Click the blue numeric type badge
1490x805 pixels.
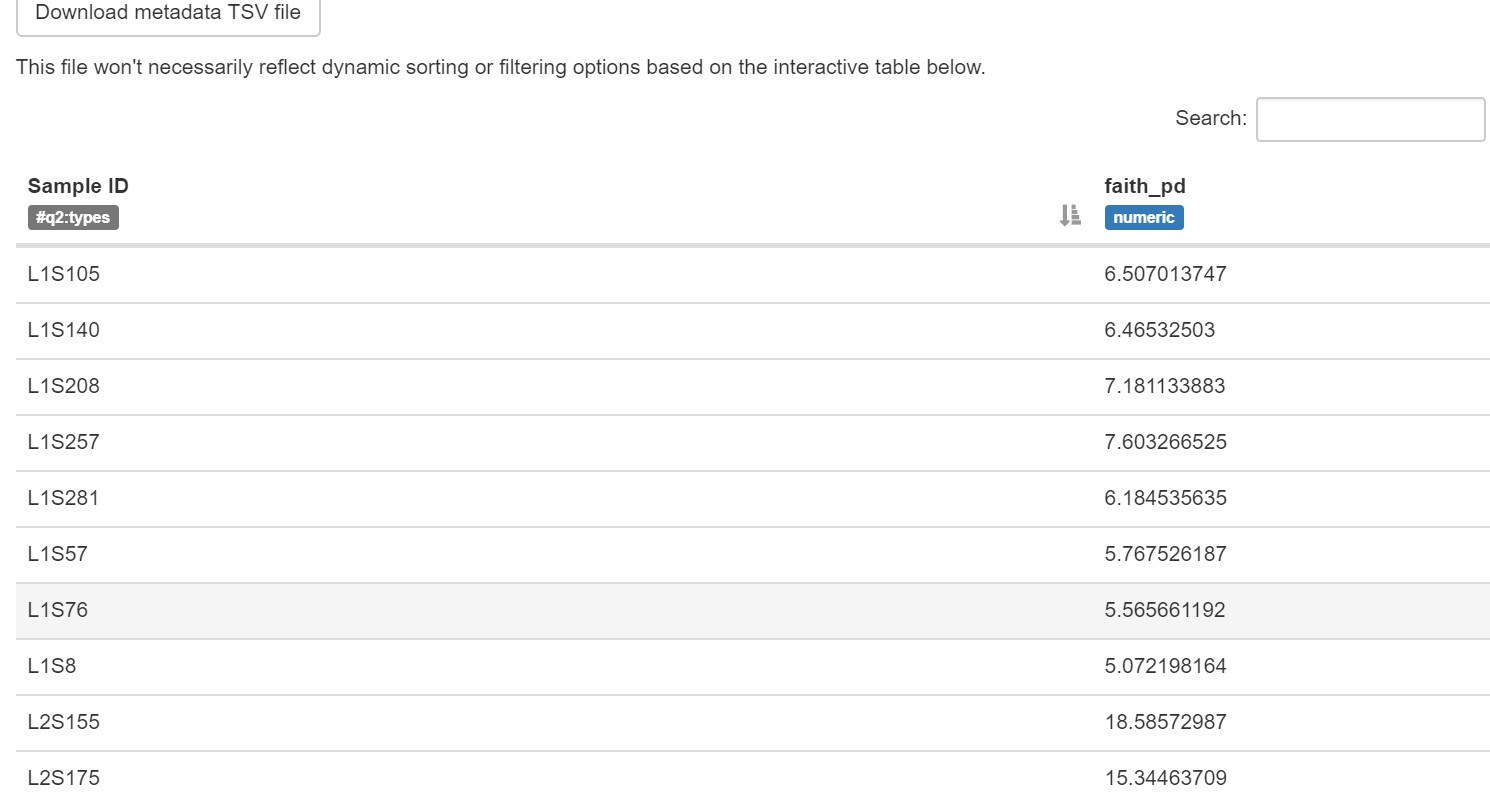pos(1144,217)
